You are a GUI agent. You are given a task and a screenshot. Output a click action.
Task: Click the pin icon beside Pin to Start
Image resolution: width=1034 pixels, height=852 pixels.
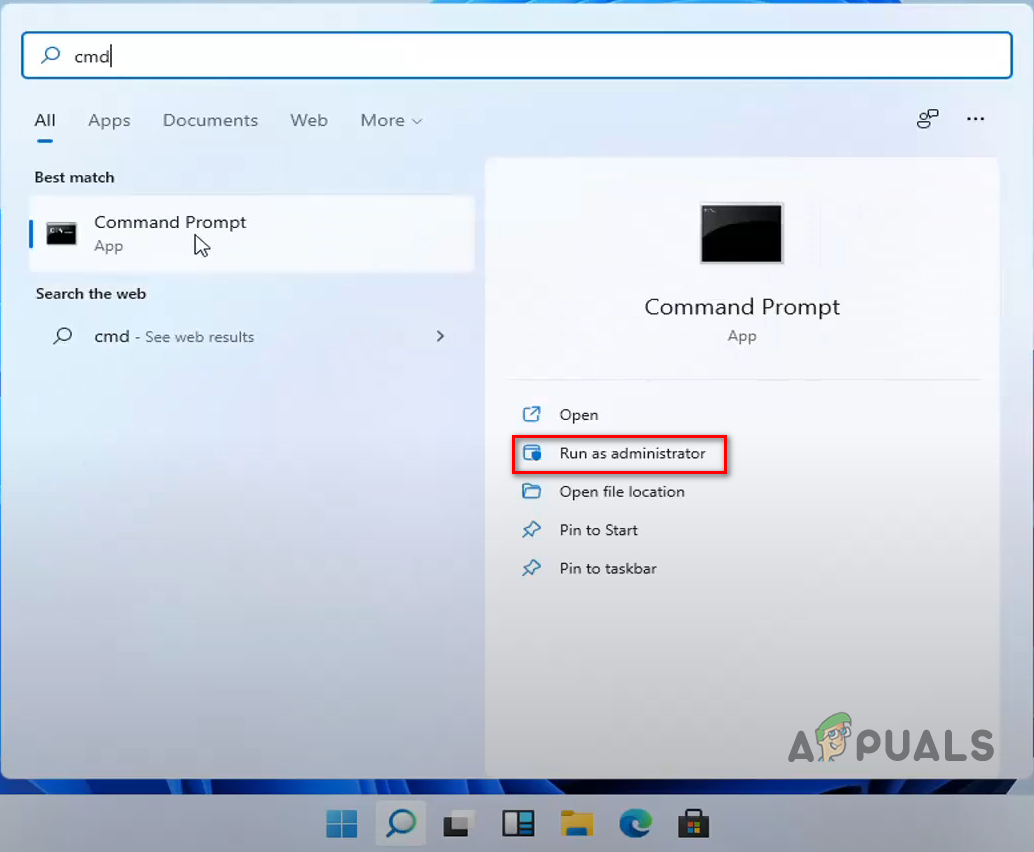(532, 530)
